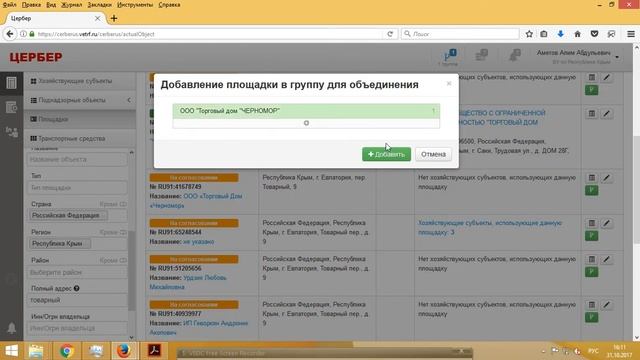Click the green Добавить button in the dialog
640x360 pixels.
[386, 154]
